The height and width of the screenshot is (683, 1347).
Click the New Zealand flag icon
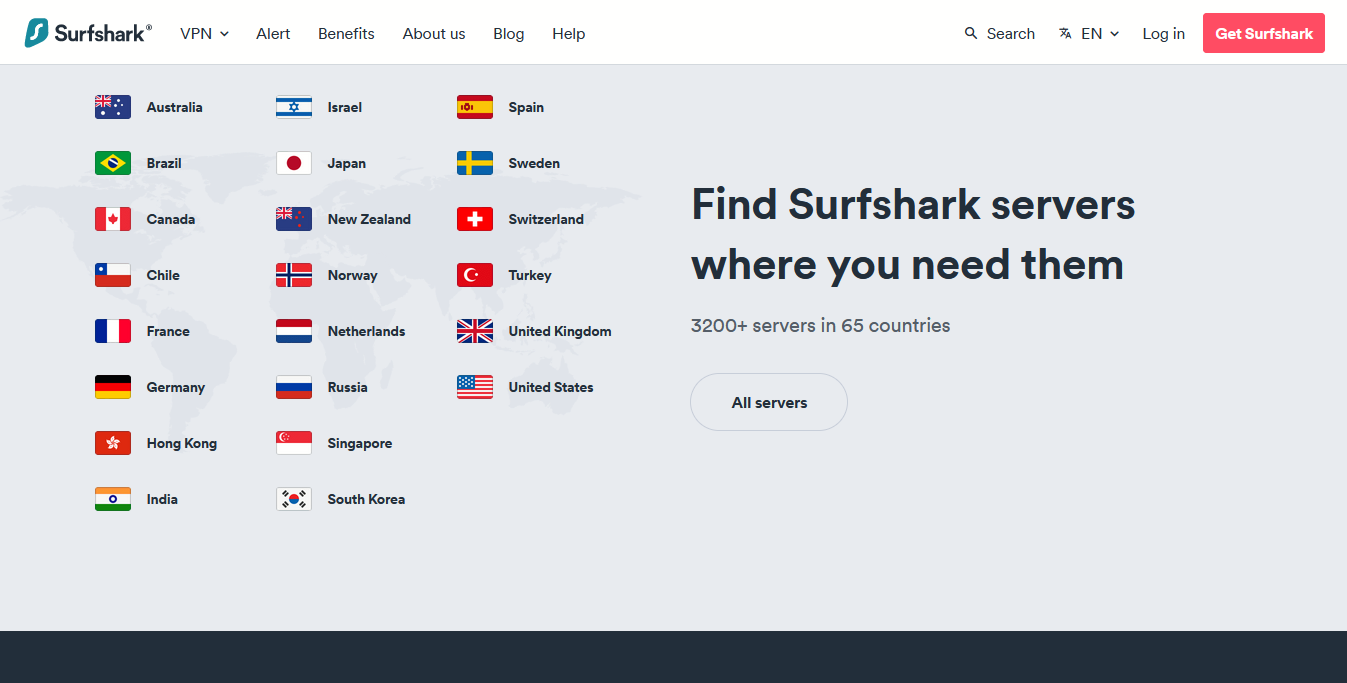tap(294, 219)
